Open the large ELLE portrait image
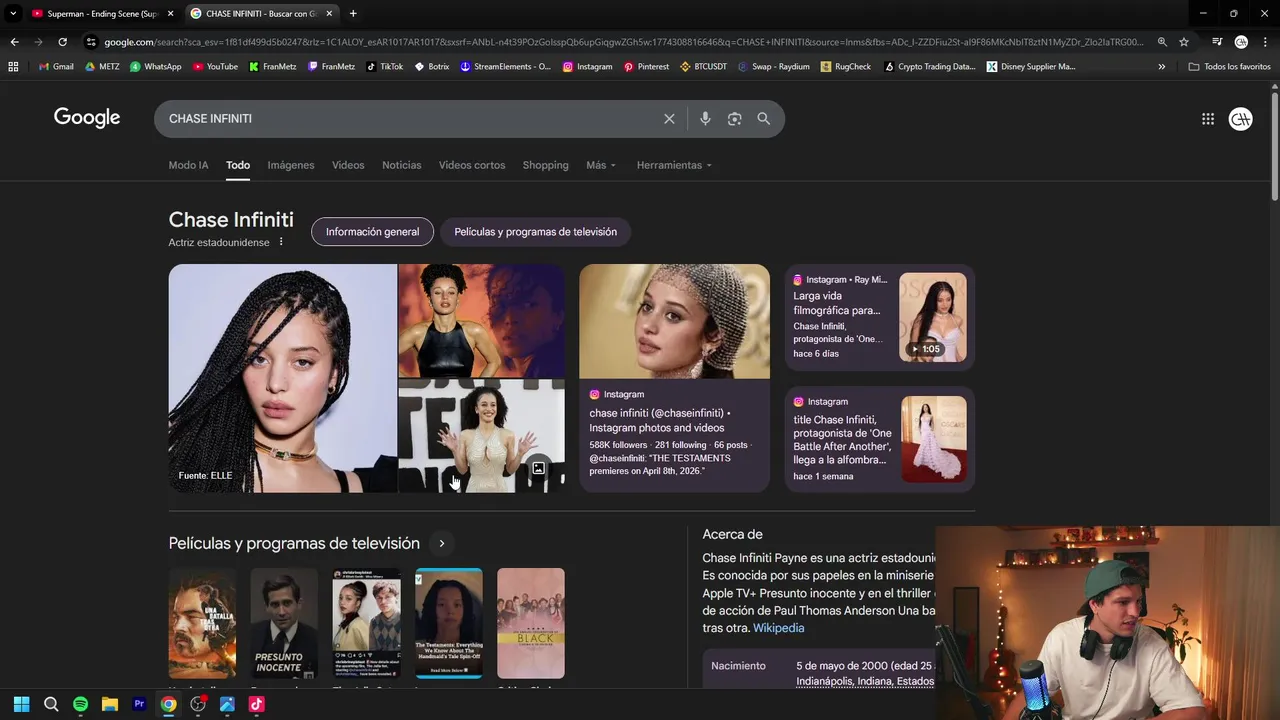This screenshot has height=720, width=1280. click(x=283, y=378)
